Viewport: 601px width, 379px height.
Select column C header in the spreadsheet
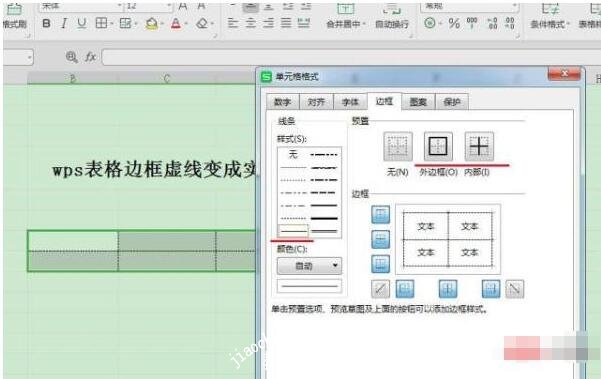(167, 79)
